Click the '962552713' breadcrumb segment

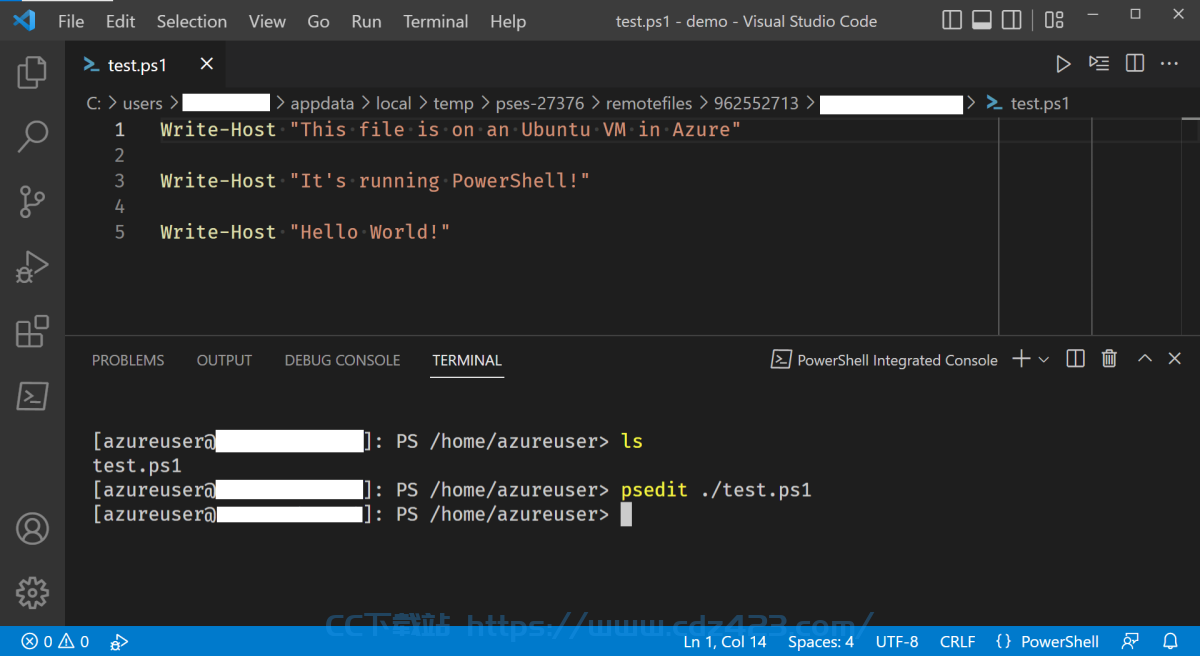(x=756, y=103)
